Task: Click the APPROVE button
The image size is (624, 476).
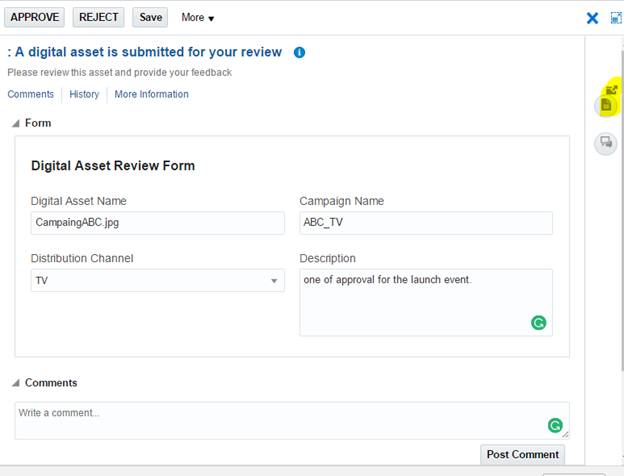Action: (x=36, y=17)
